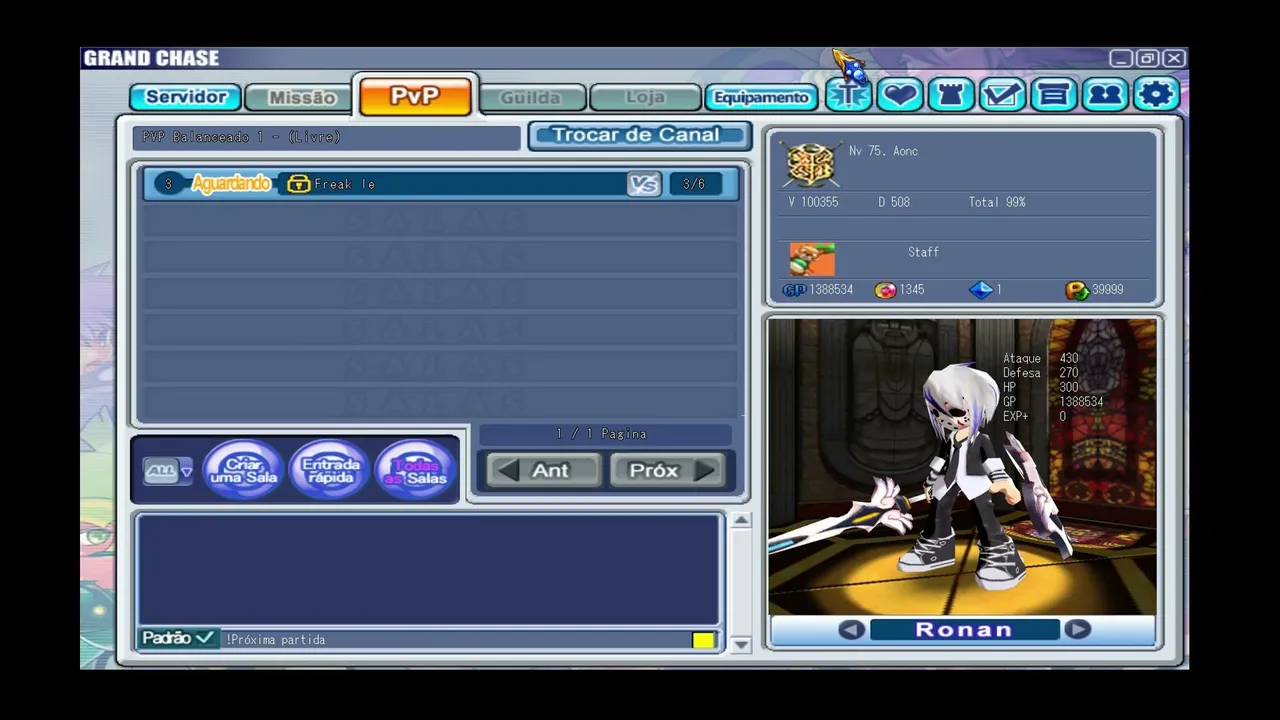Click the pink gem currency icon
The width and height of the screenshot is (1280, 720).
[x=885, y=290]
